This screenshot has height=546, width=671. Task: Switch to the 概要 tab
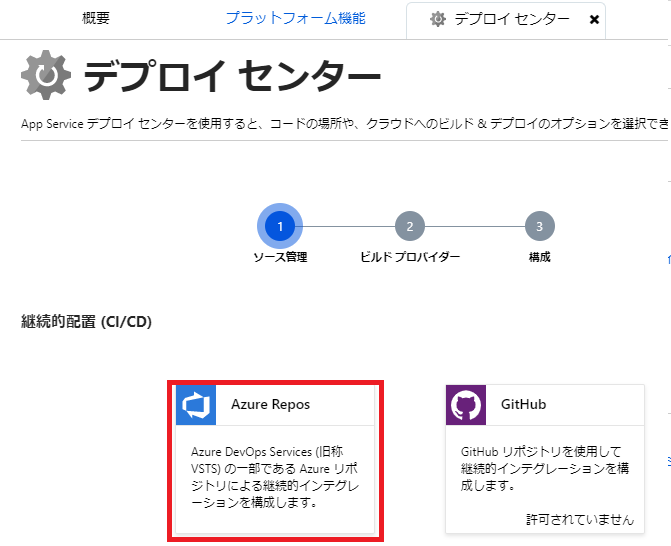pyautogui.click(x=96, y=18)
